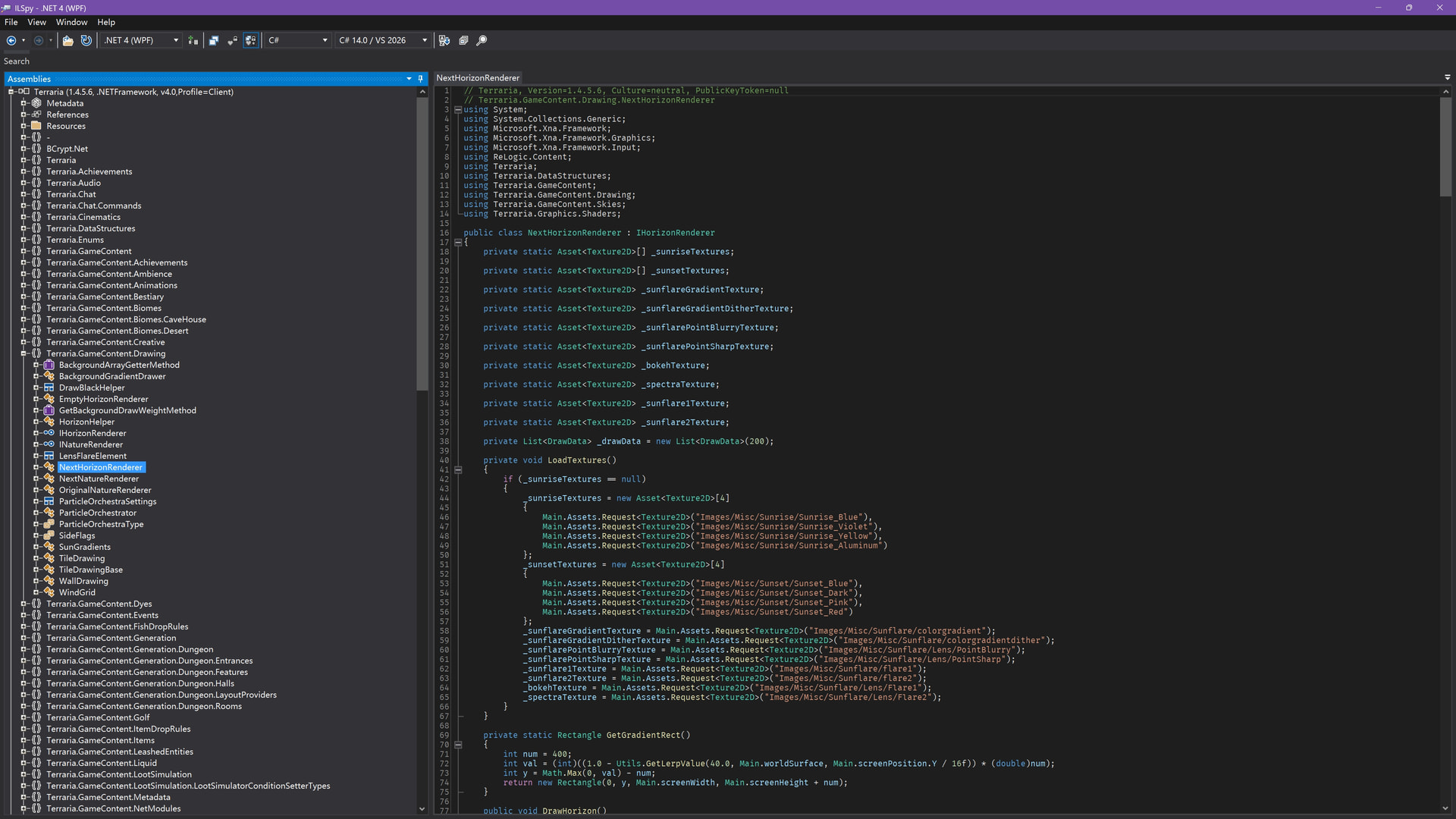1456x819 pixels.
Task: Open the document tab list dropdown
Action: (1447, 77)
